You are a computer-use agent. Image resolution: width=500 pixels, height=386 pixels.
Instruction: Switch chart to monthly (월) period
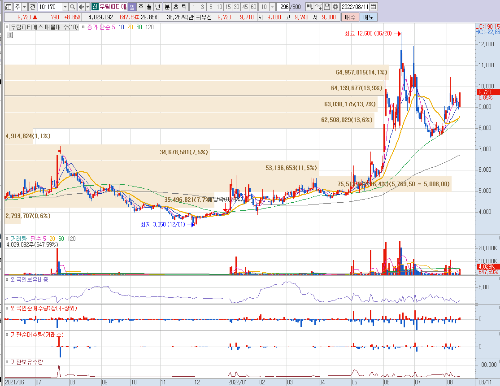[149, 7]
